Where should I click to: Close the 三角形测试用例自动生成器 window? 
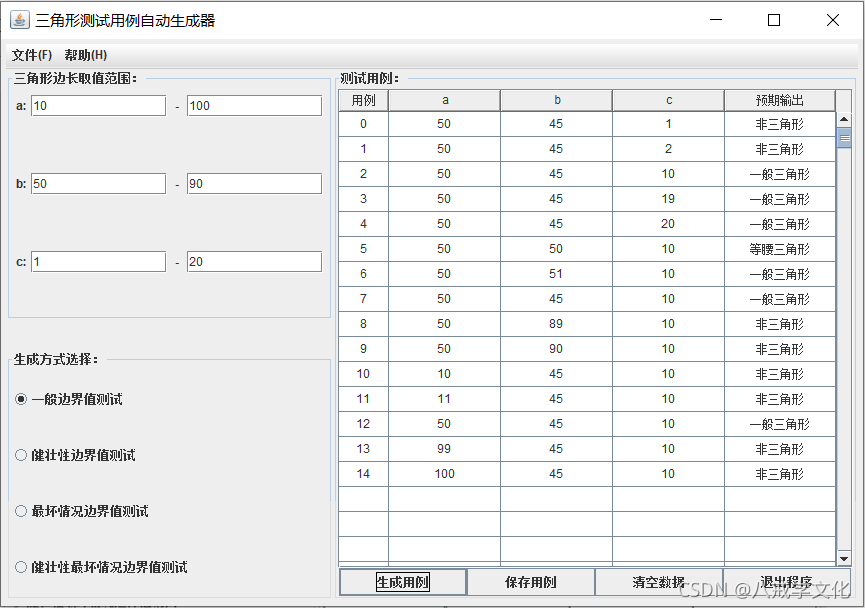(832, 20)
